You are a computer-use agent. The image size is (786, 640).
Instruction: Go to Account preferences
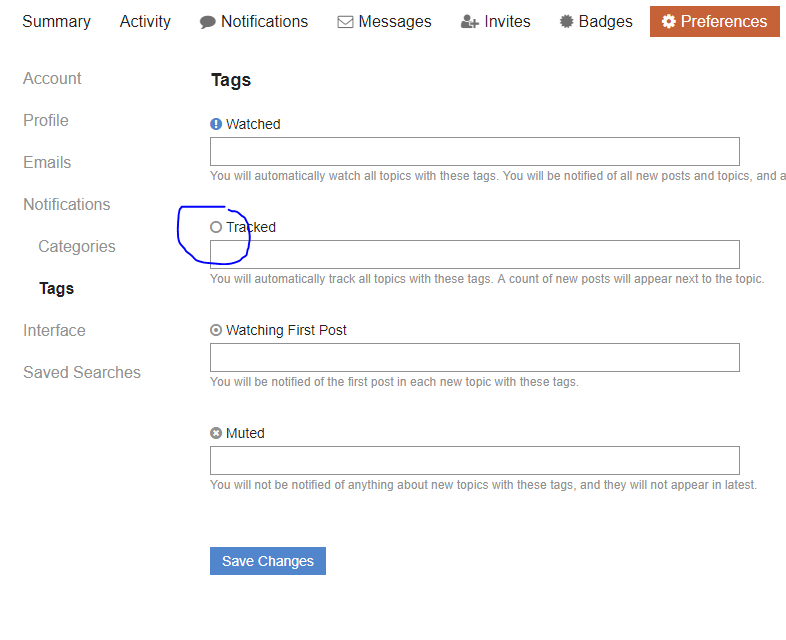(x=52, y=78)
